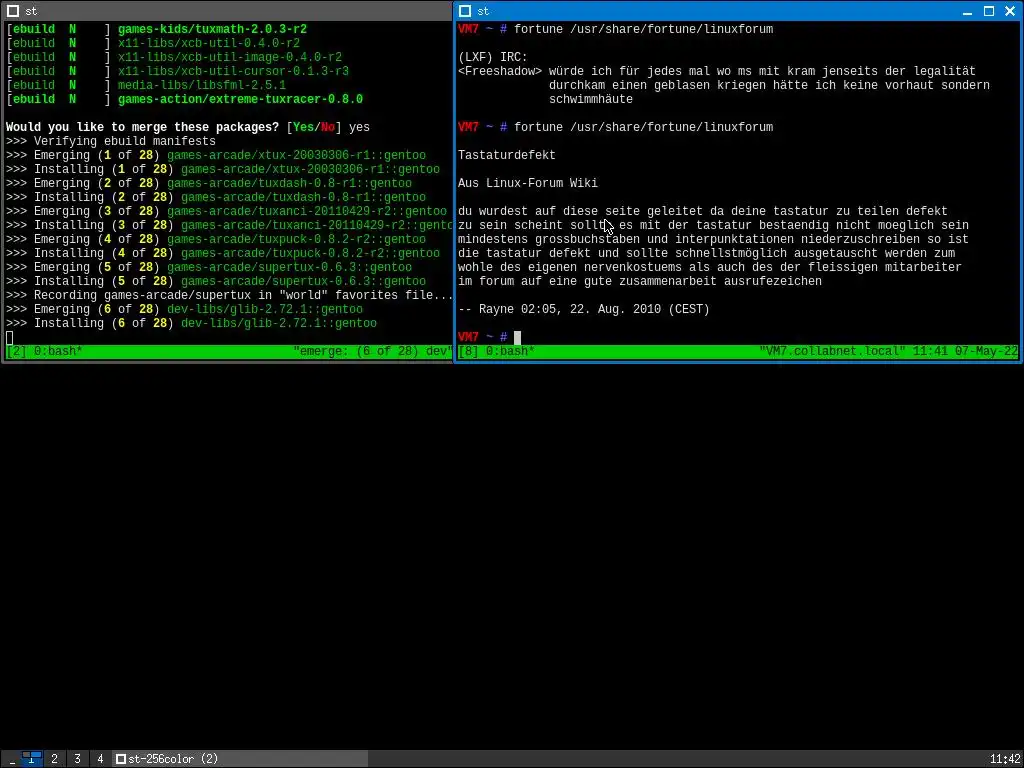1024x768 pixels.
Task: Click the 'Aus Linux-Forum Wiki' line
Action: (528, 184)
